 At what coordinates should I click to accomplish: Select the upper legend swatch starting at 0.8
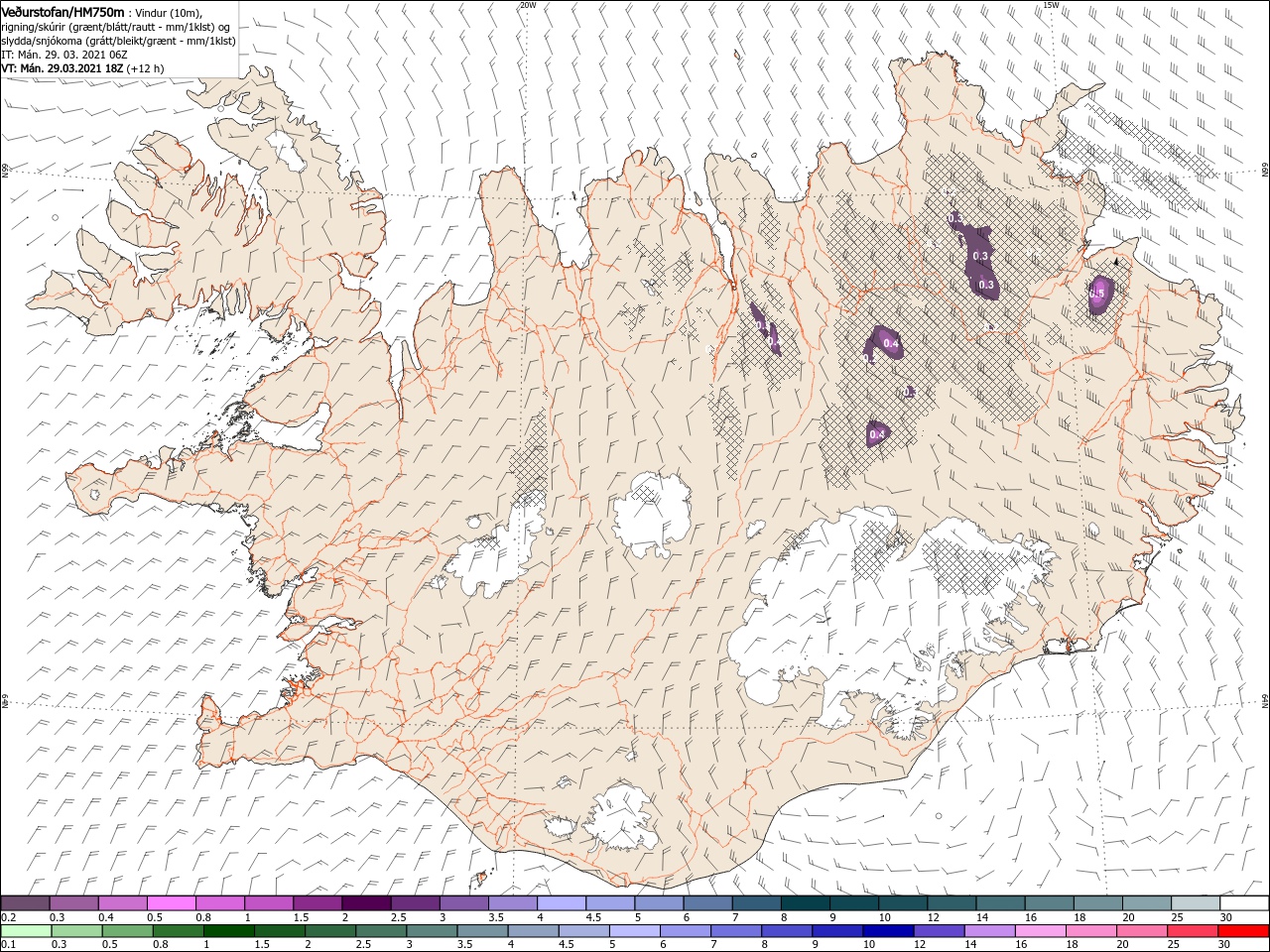220,903
